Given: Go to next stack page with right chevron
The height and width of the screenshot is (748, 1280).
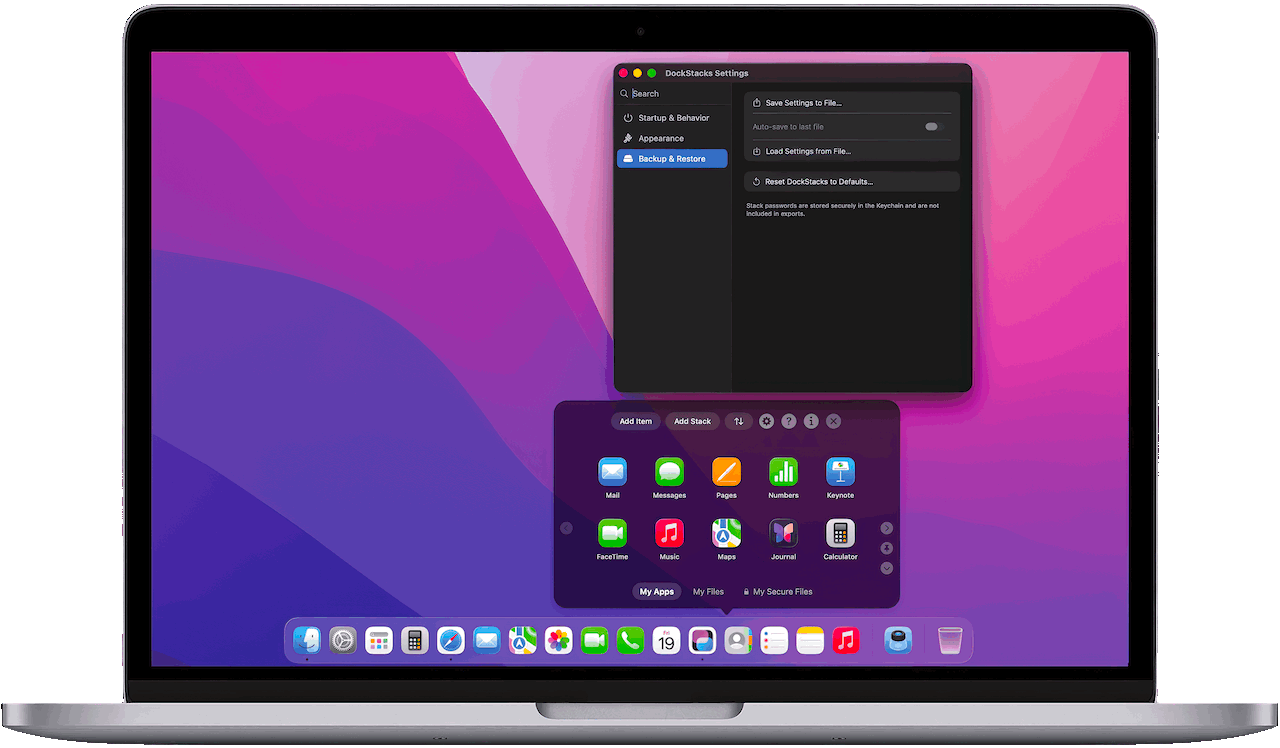Looking at the screenshot, I should pyautogui.click(x=886, y=528).
